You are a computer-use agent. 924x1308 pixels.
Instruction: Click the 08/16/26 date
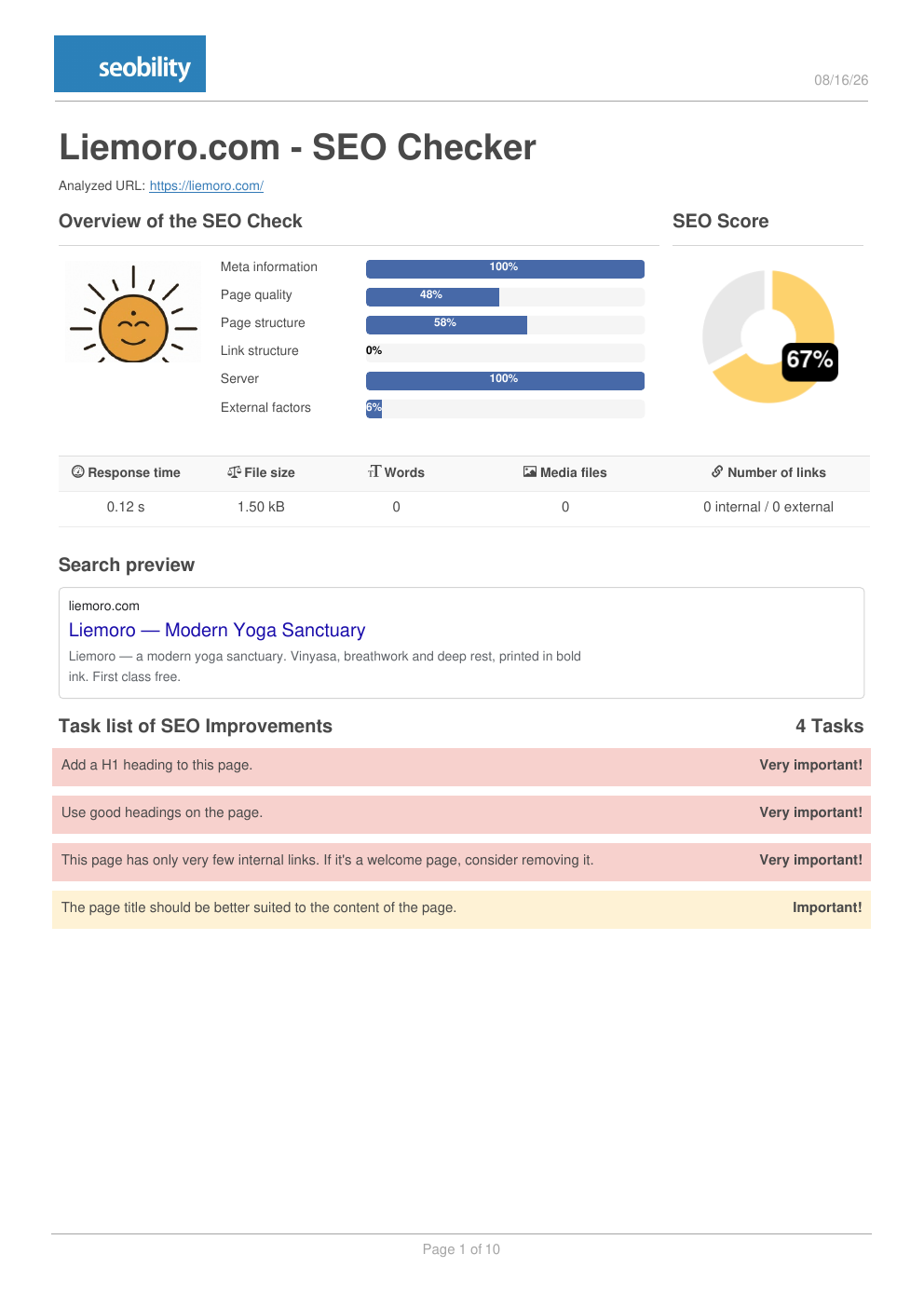pyautogui.click(x=841, y=80)
